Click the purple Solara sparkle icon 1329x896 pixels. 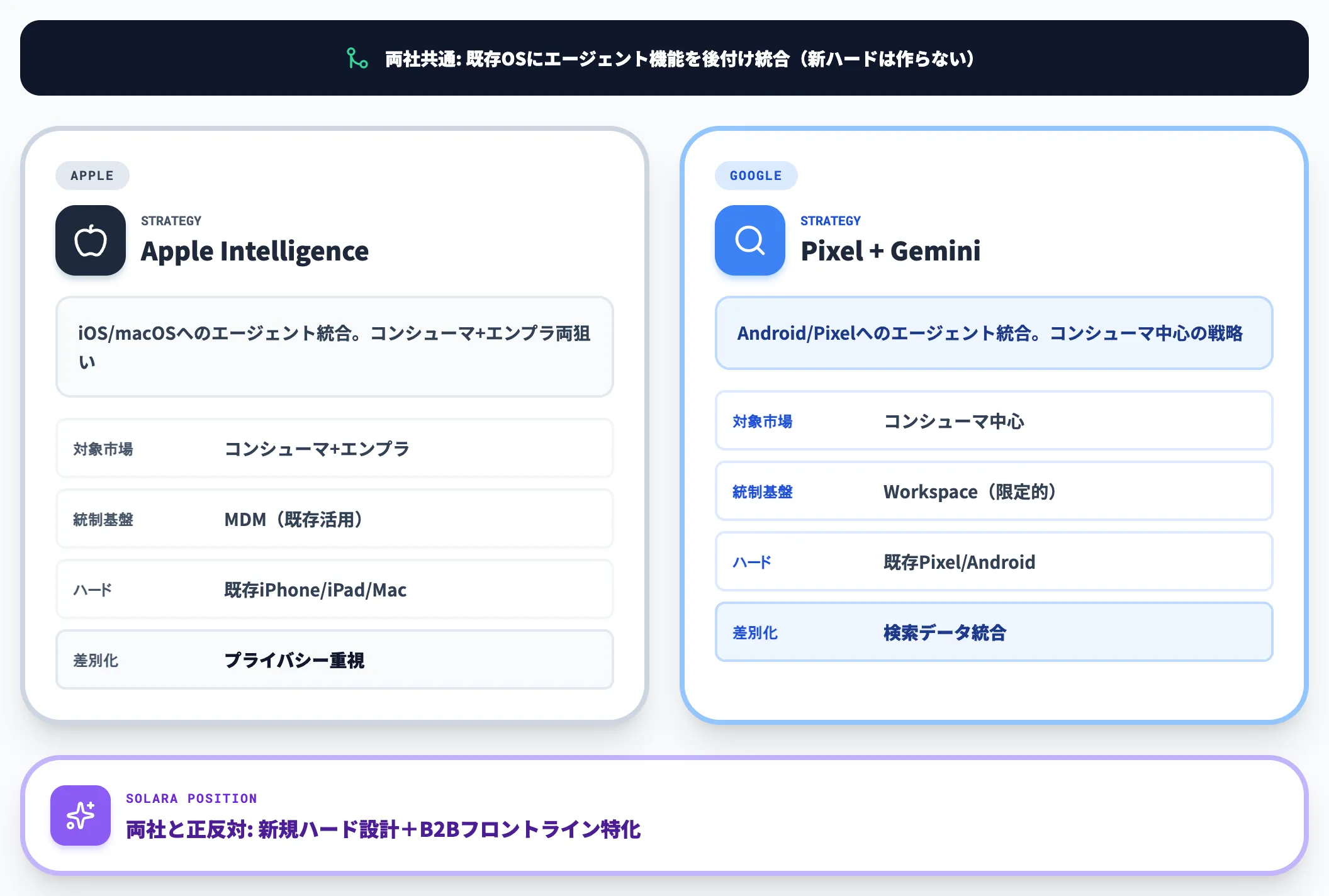coord(81,815)
